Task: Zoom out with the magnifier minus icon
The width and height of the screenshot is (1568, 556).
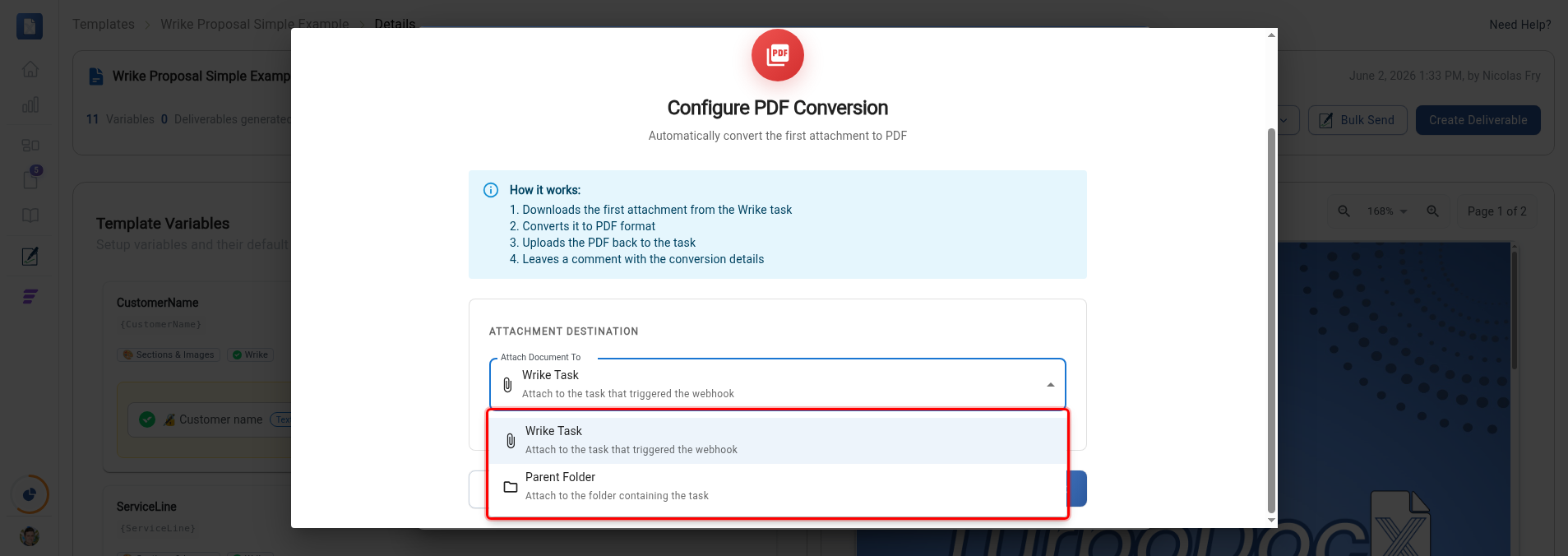Action: click(x=1344, y=211)
